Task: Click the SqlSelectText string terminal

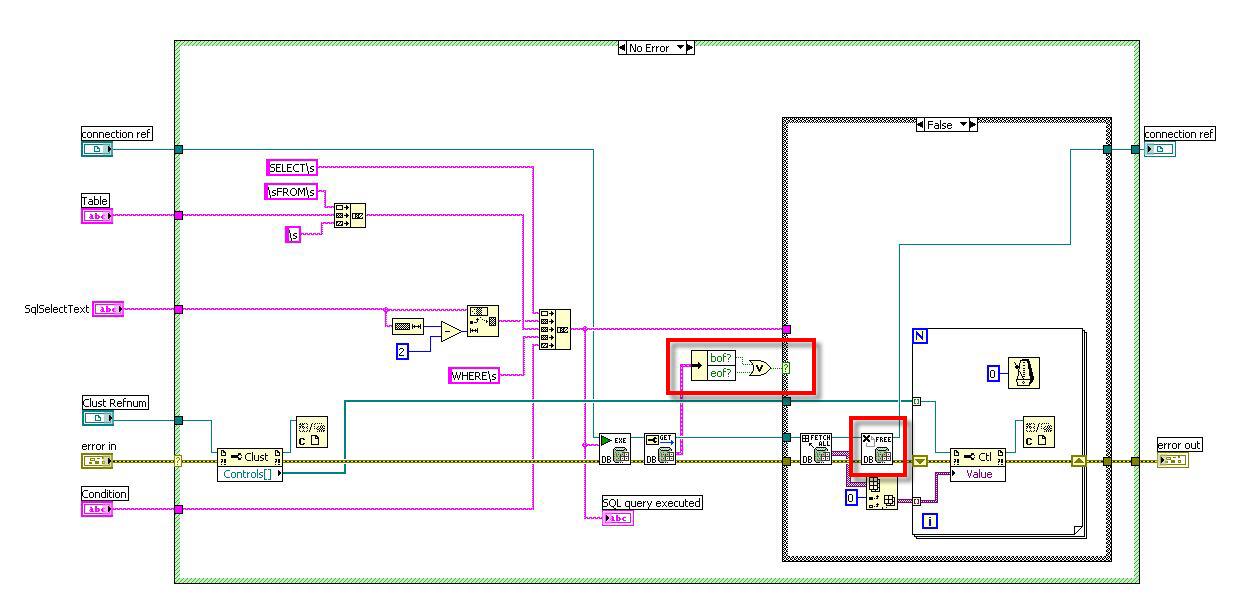Action: point(108,309)
